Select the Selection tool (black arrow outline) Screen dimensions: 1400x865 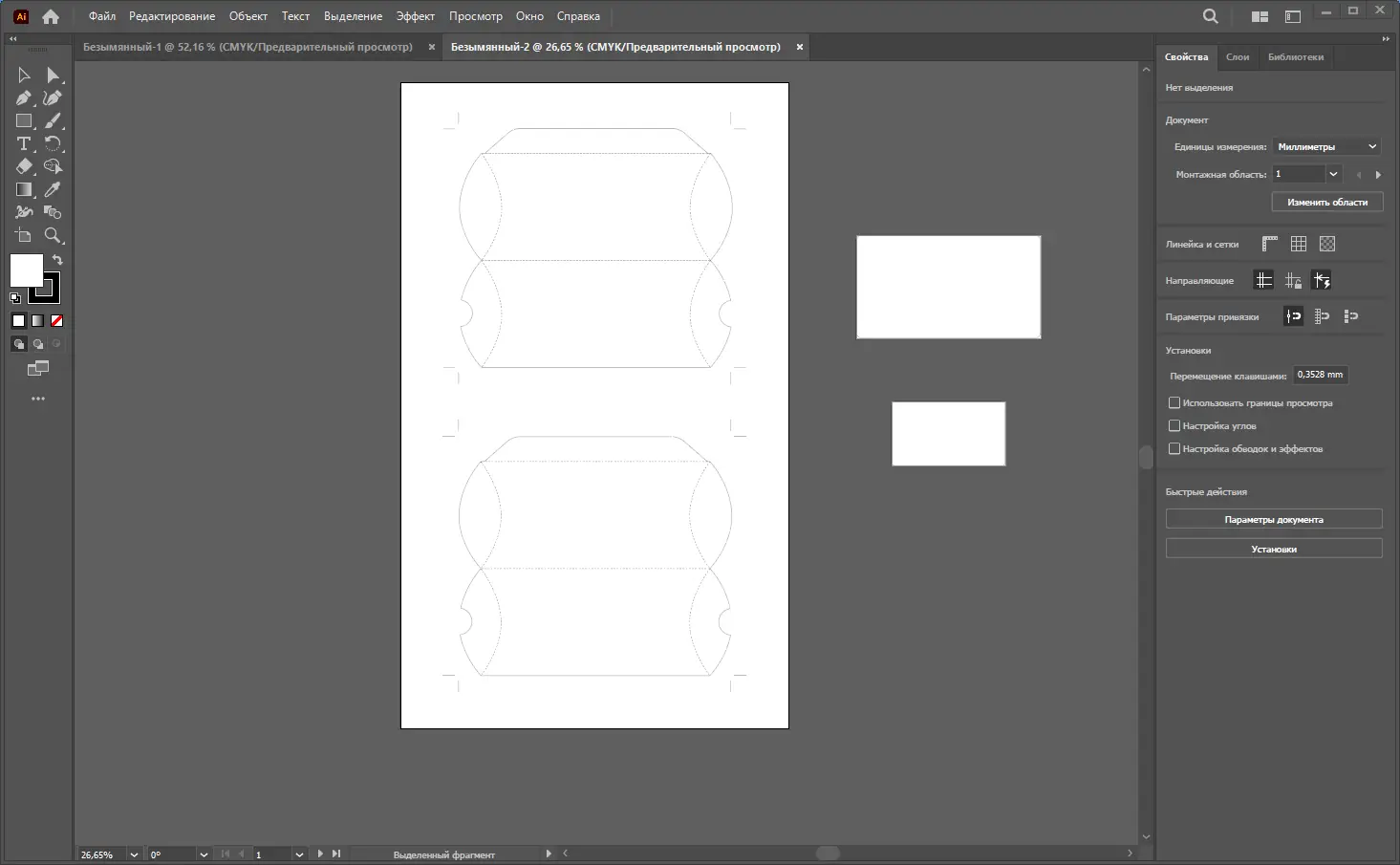(24, 76)
